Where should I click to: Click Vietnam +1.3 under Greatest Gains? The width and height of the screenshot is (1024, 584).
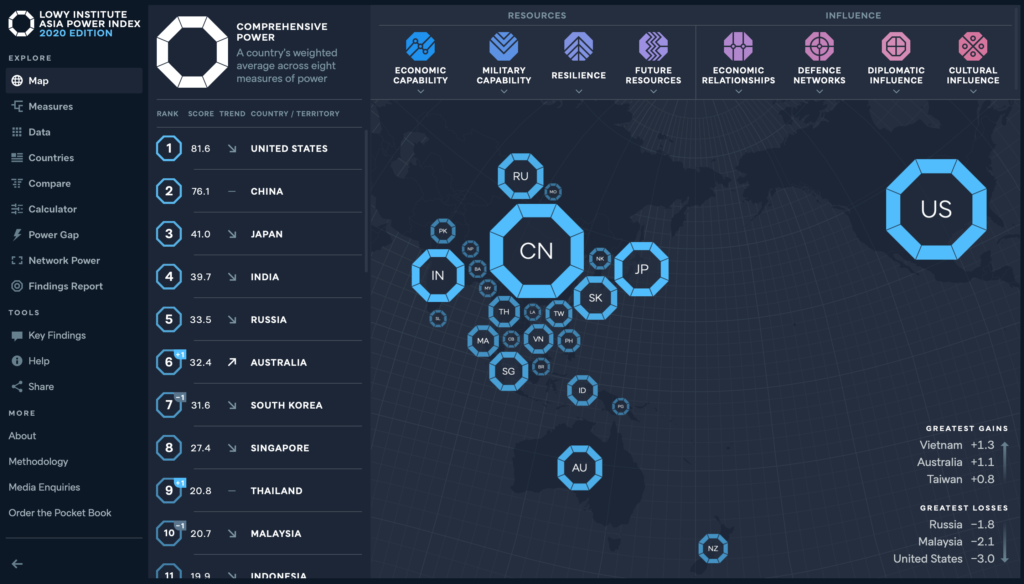pos(957,446)
